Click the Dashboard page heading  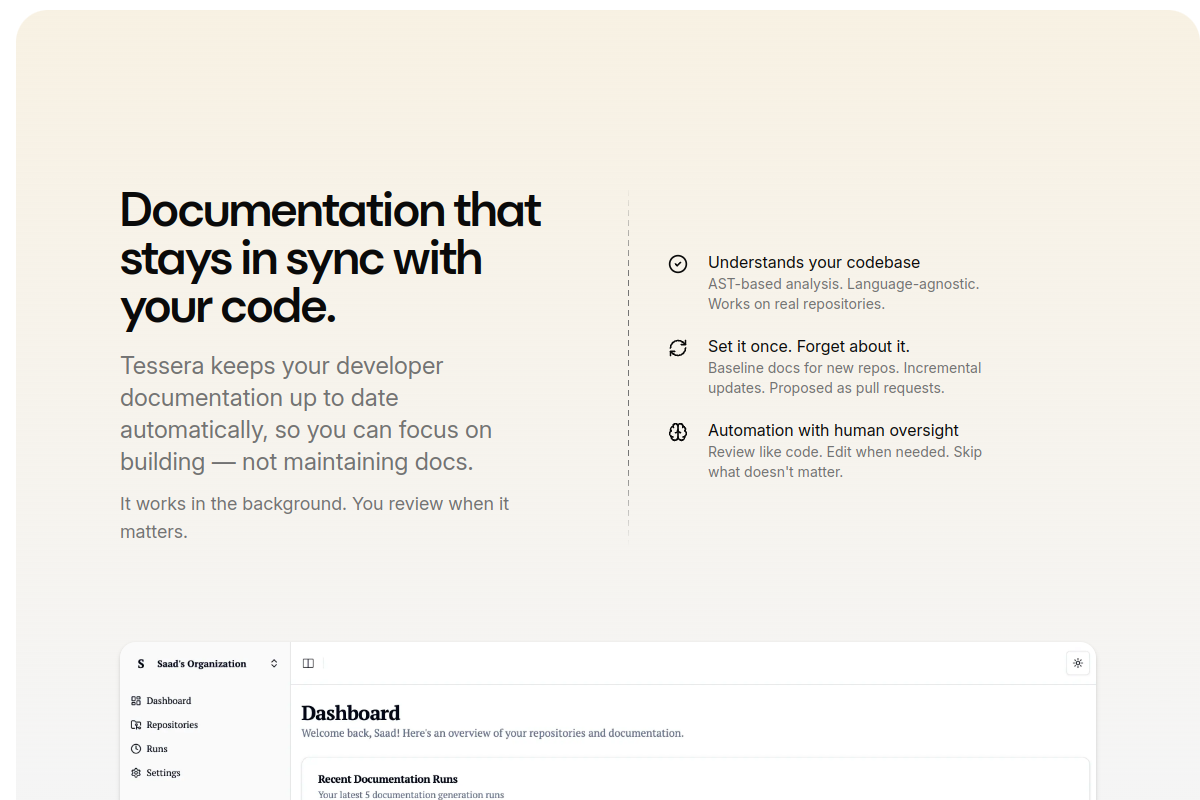coord(351,713)
